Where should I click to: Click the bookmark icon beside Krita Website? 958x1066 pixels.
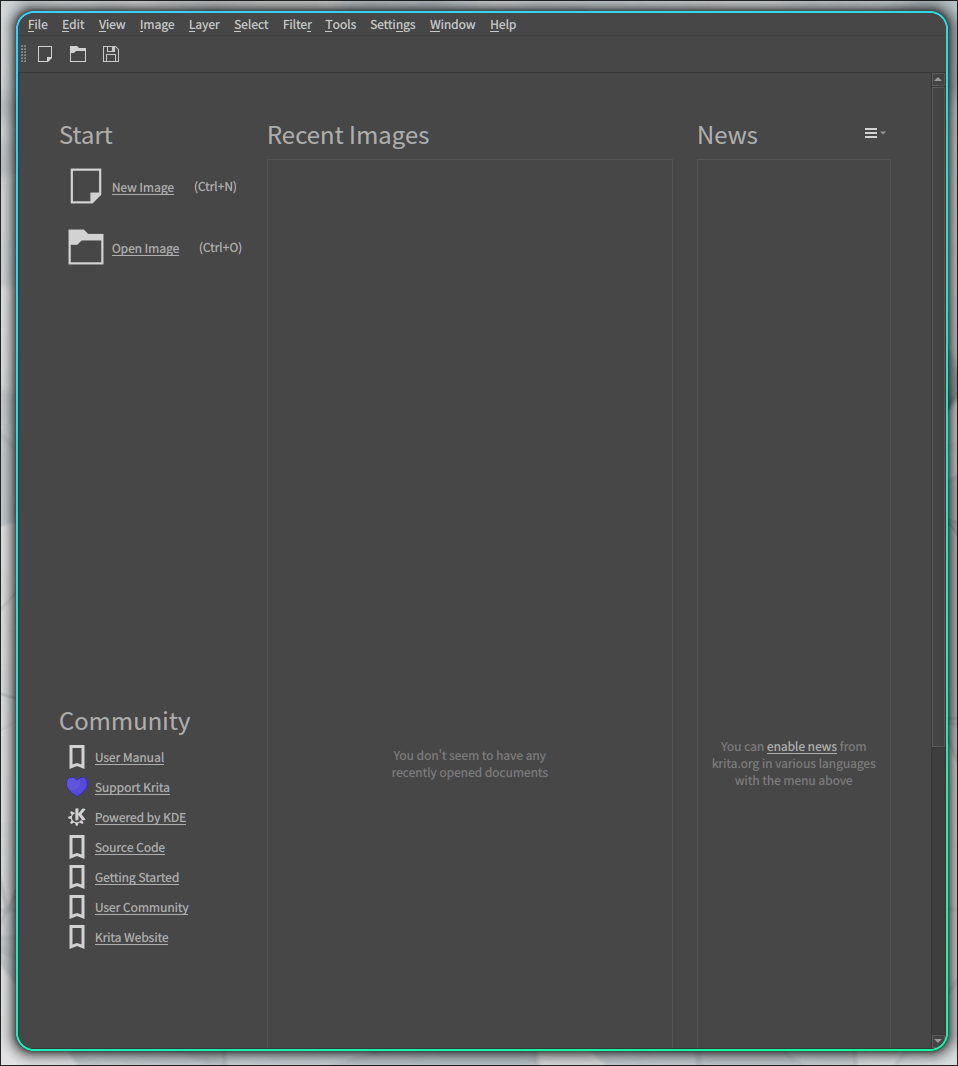click(77, 937)
